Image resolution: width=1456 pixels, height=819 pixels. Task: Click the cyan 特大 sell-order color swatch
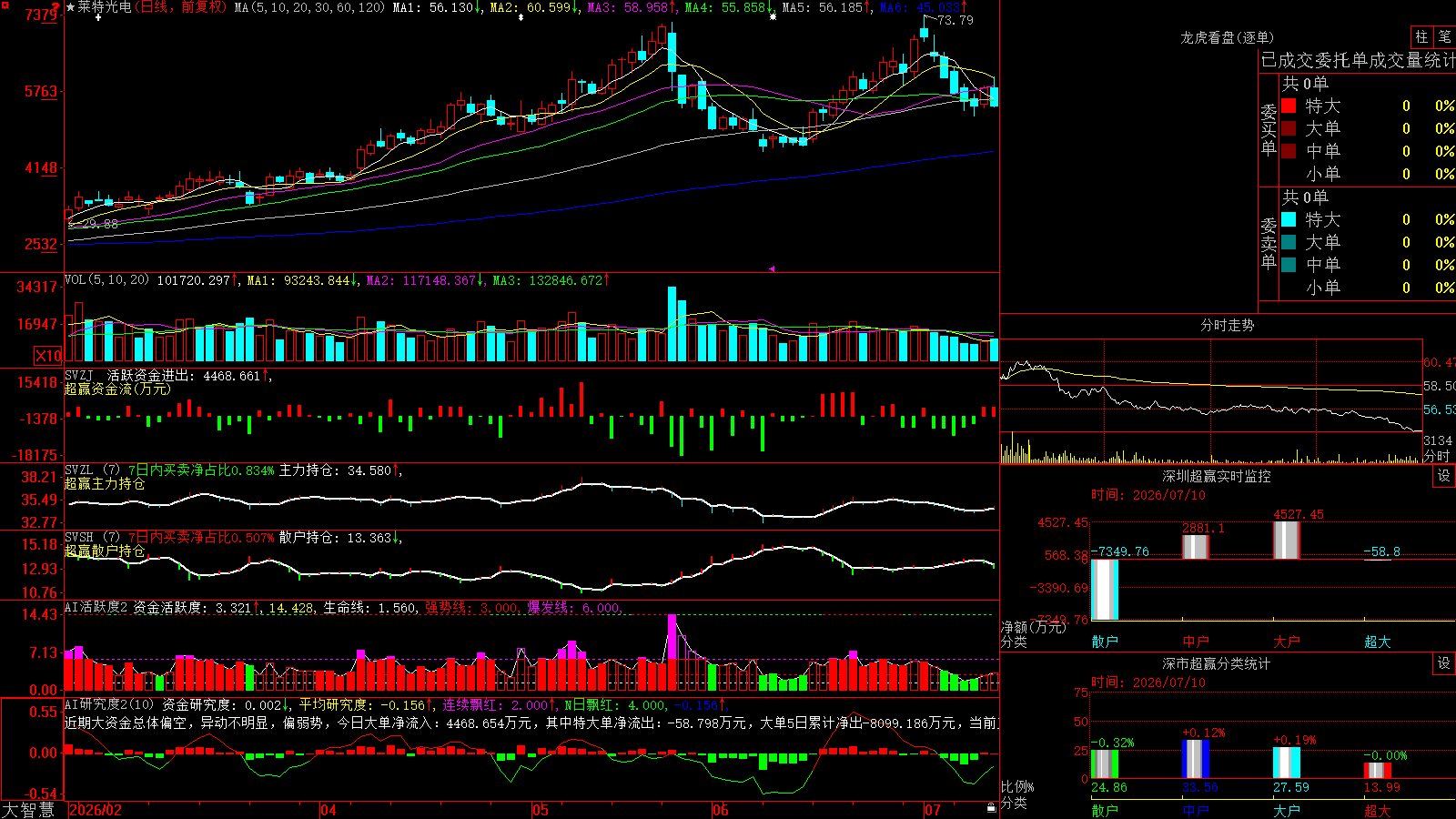1289,219
